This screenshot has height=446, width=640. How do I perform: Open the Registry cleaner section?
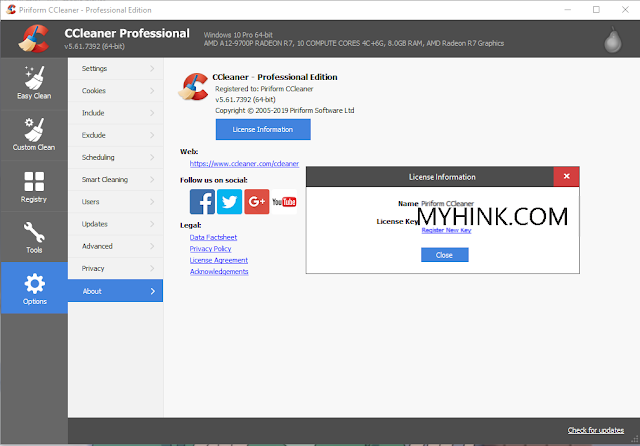[34, 186]
